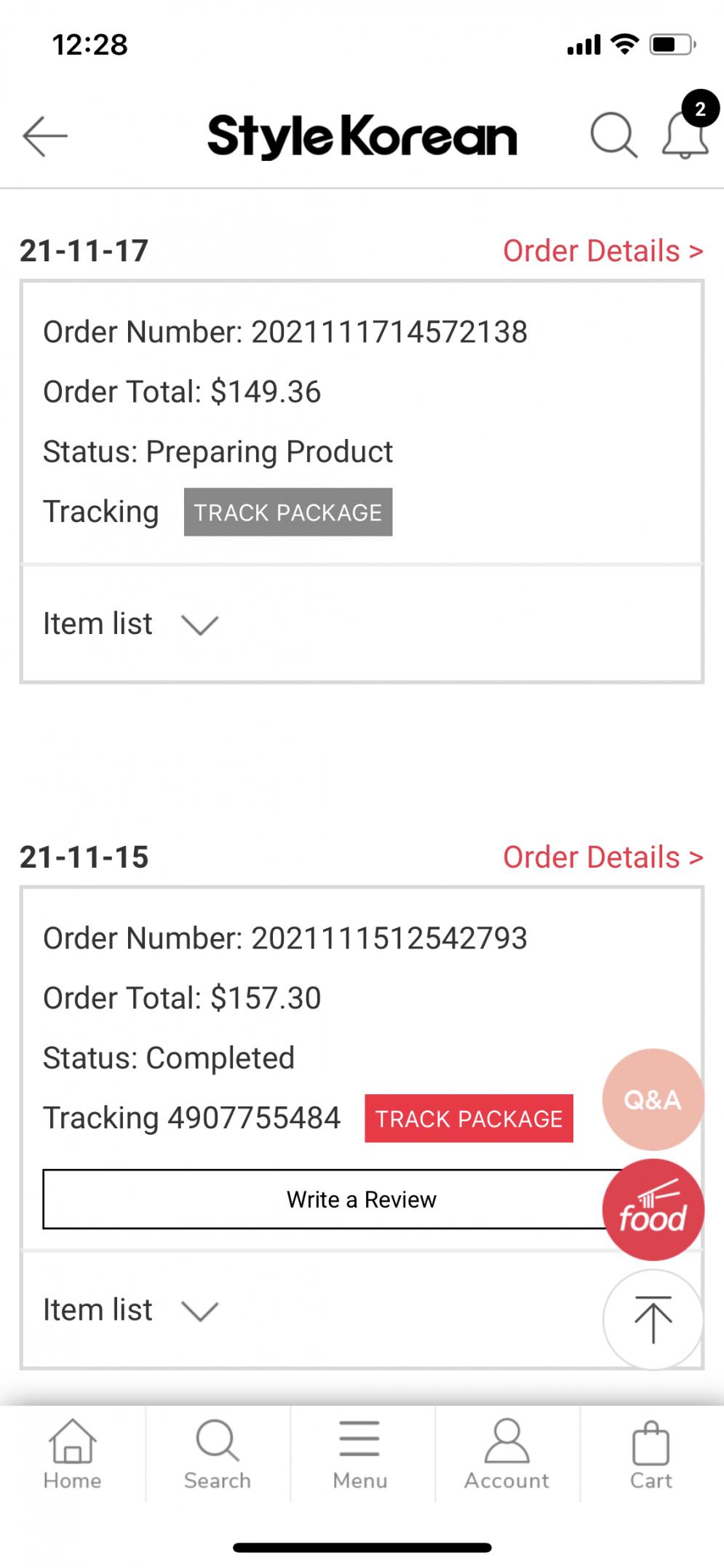
Task: Go to Home tab
Action: [72, 1454]
